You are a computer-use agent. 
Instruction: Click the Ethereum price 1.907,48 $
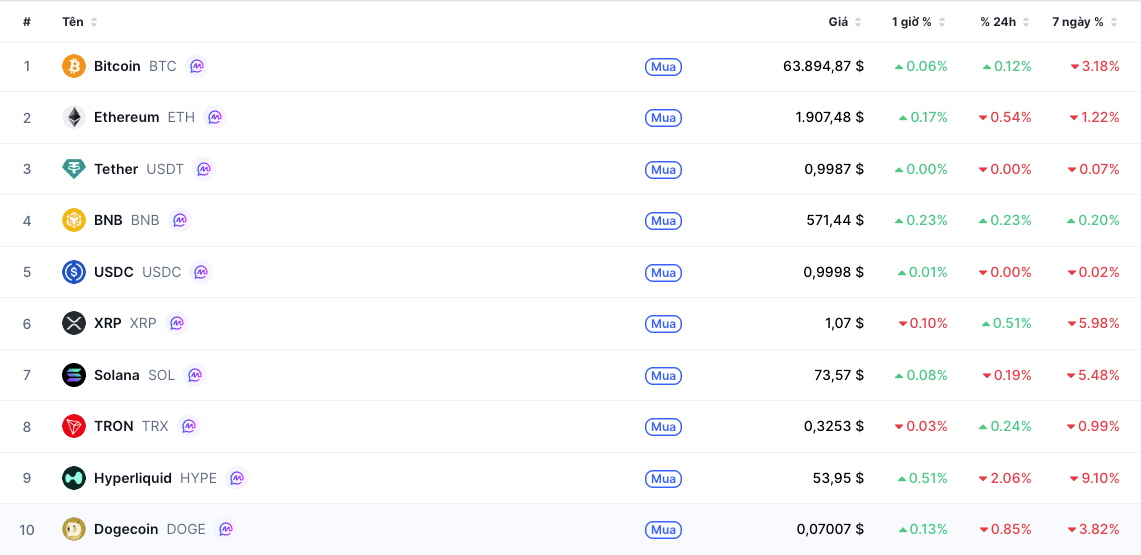(x=830, y=117)
